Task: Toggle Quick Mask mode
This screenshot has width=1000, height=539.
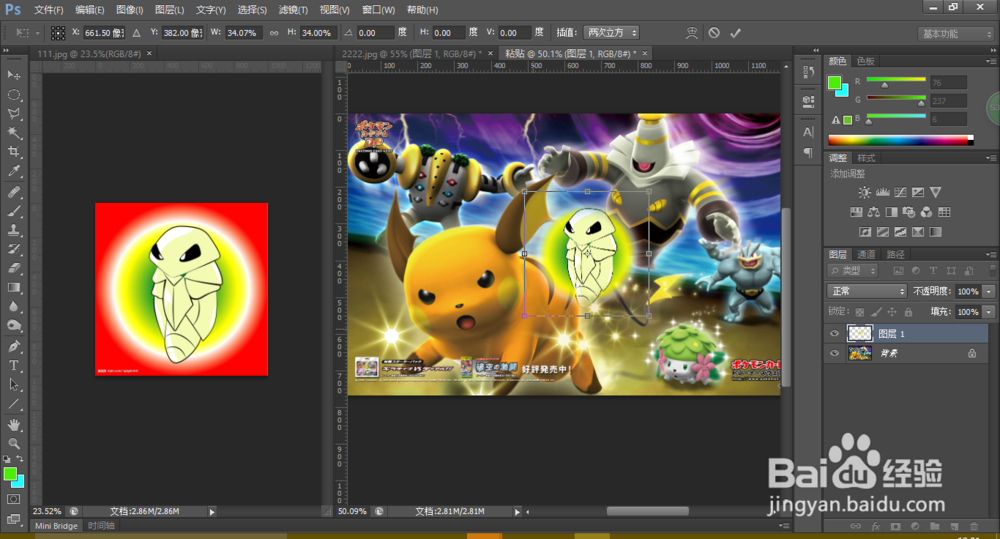Action: tap(13, 499)
